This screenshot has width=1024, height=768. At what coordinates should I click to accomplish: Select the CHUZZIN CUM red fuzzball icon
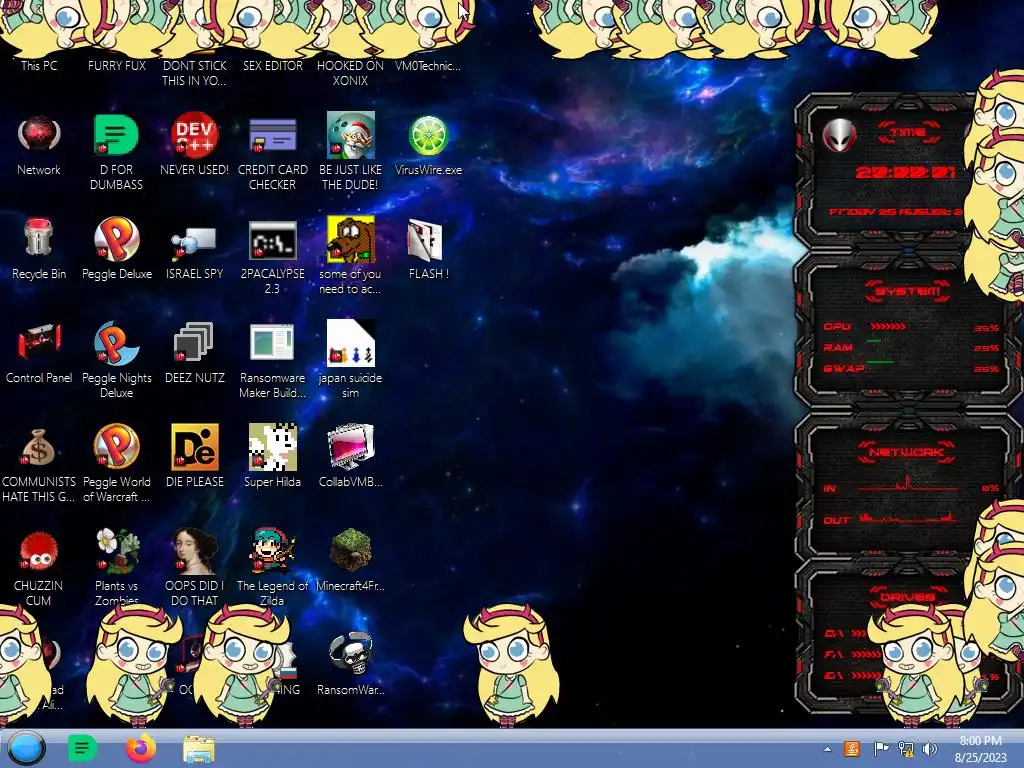[39, 551]
